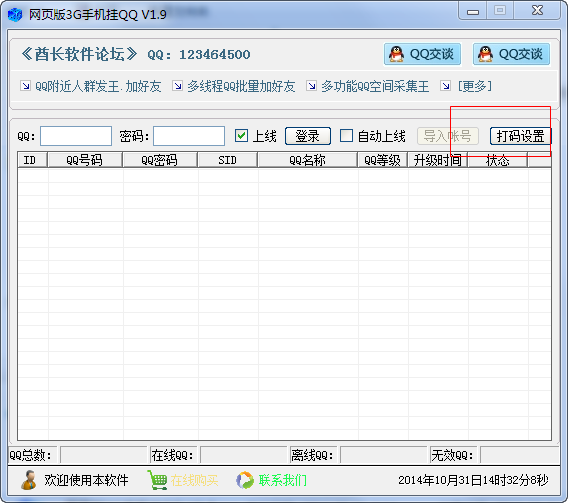Click the 状态 column header
Image resolution: width=568 pixels, height=503 pixels.
pyautogui.click(x=498, y=160)
